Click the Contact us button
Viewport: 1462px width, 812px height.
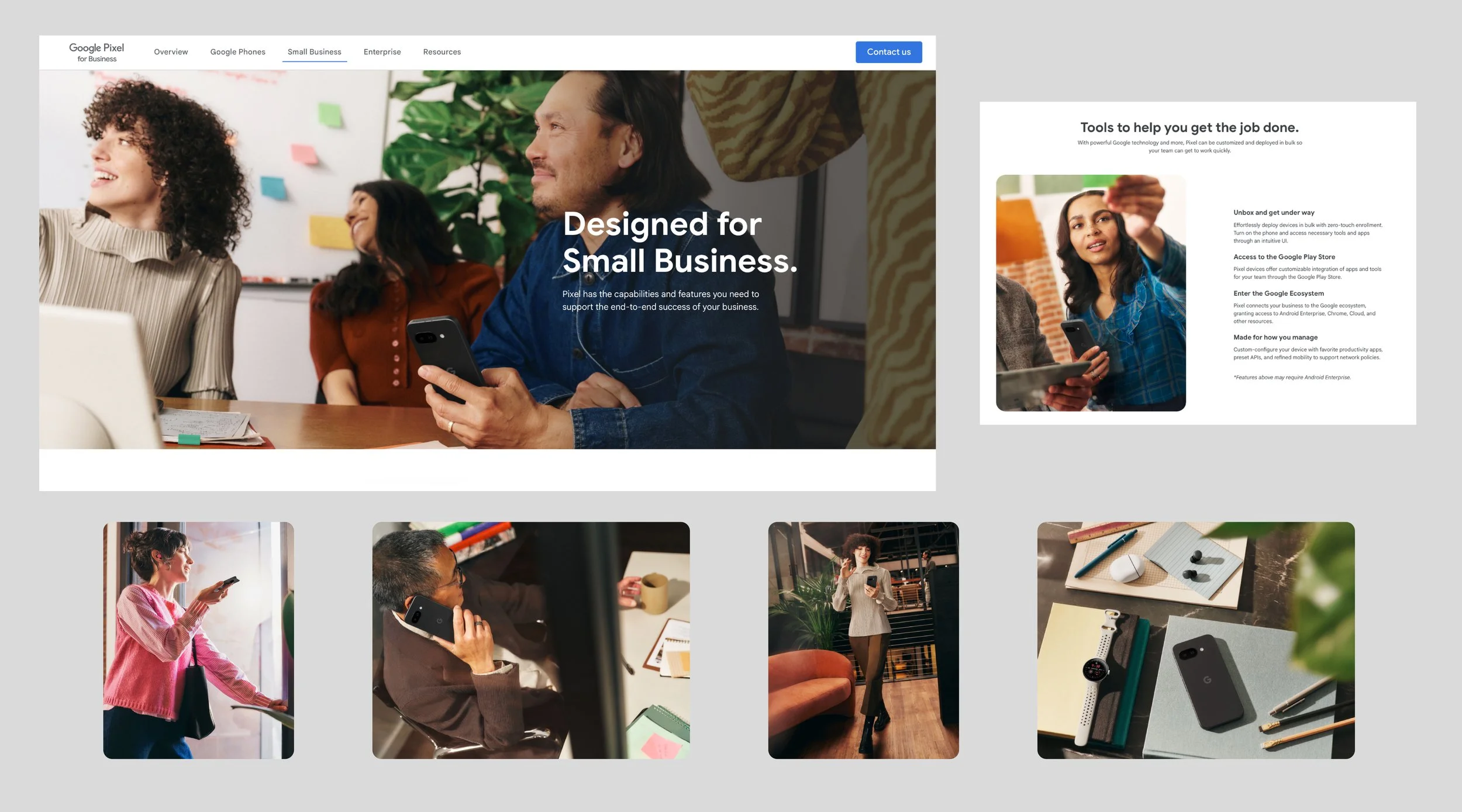pyautogui.click(x=888, y=52)
